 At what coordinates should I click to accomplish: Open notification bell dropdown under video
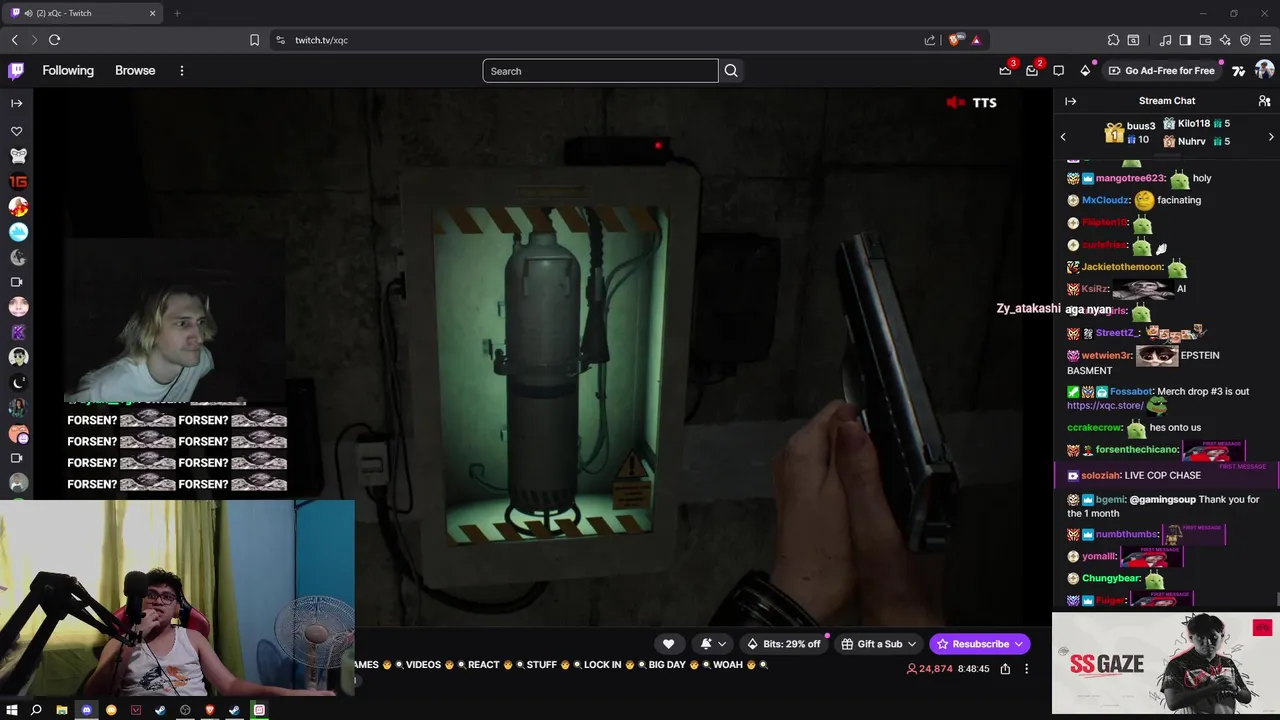click(x=712, y=644)
